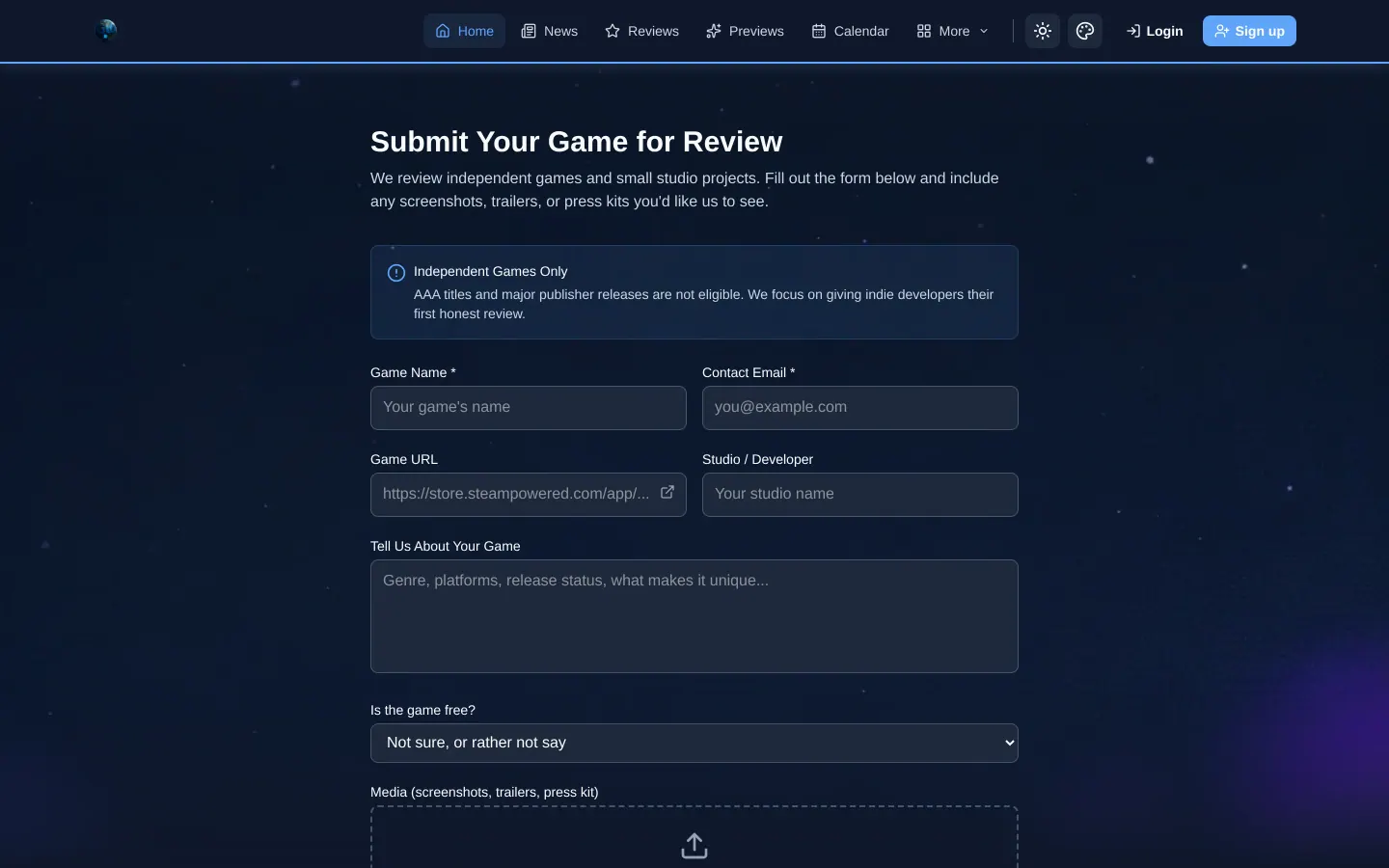Open the Home nav item
The height and width of the screenshot is (868, 1389).
pyautogui.click(x=464, y=31)
